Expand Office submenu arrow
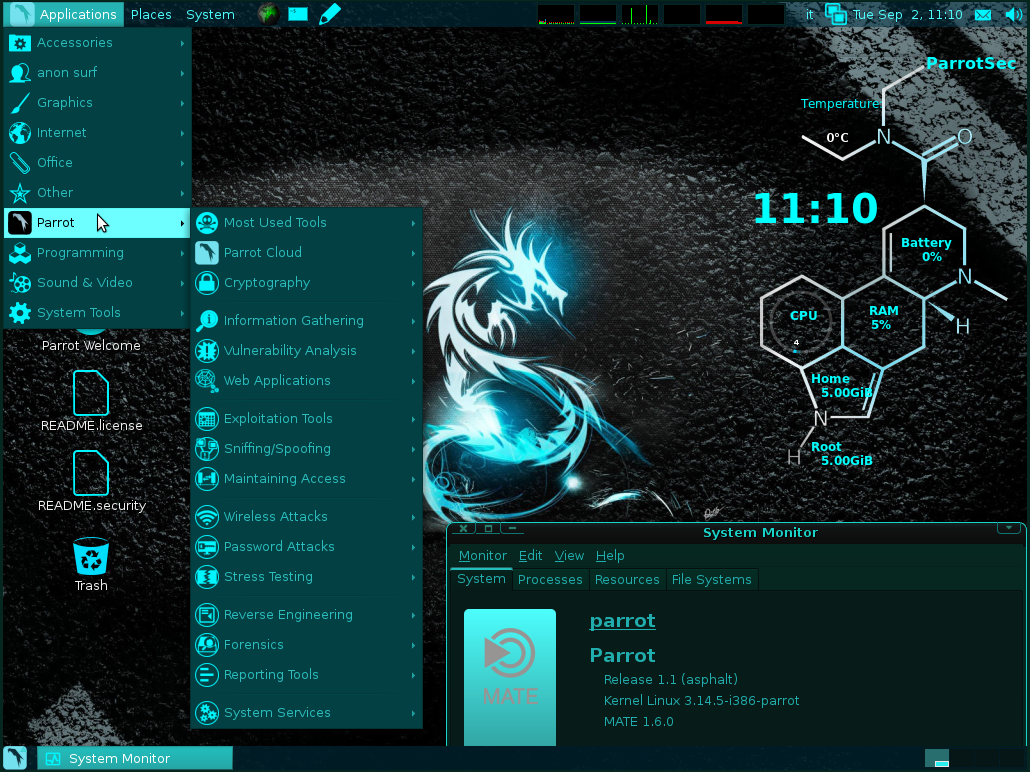 pyautogui.click(x=182, y=163)
